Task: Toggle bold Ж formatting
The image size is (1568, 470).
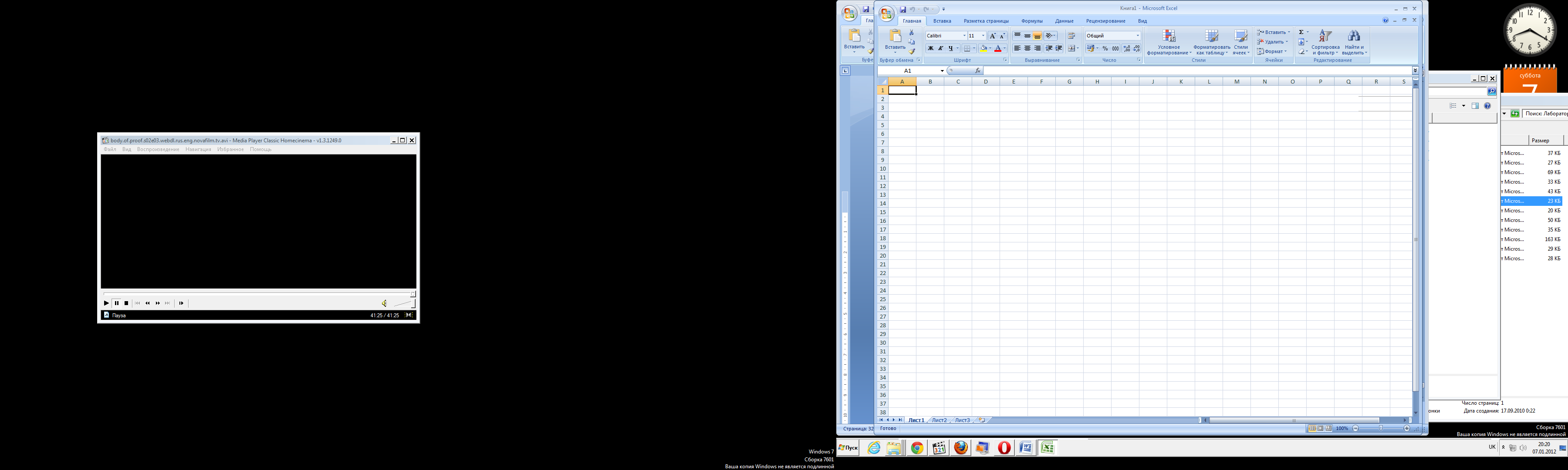Action: click(931, 49)
